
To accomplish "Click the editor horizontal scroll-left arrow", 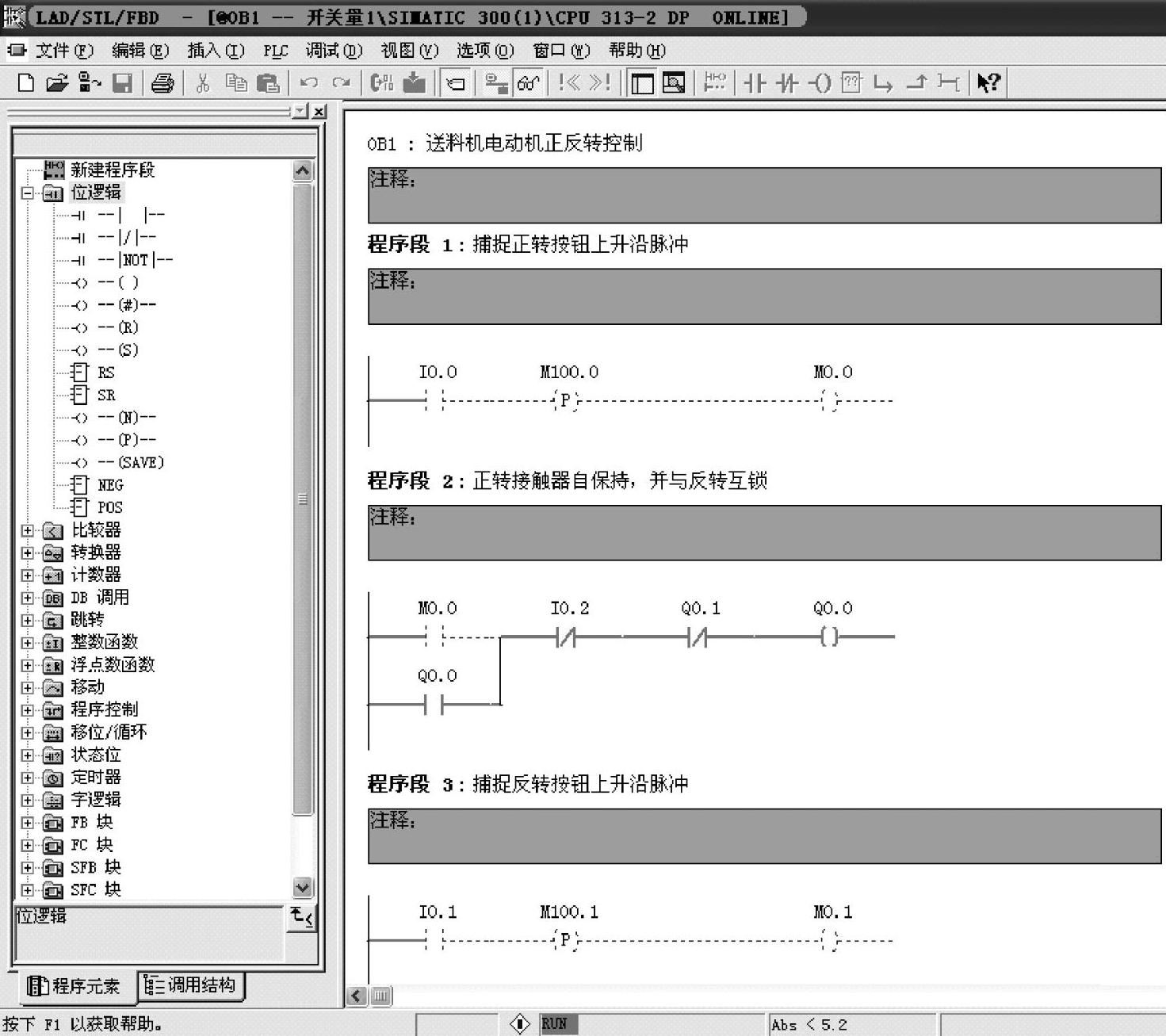I will click(x=357, y=996).
